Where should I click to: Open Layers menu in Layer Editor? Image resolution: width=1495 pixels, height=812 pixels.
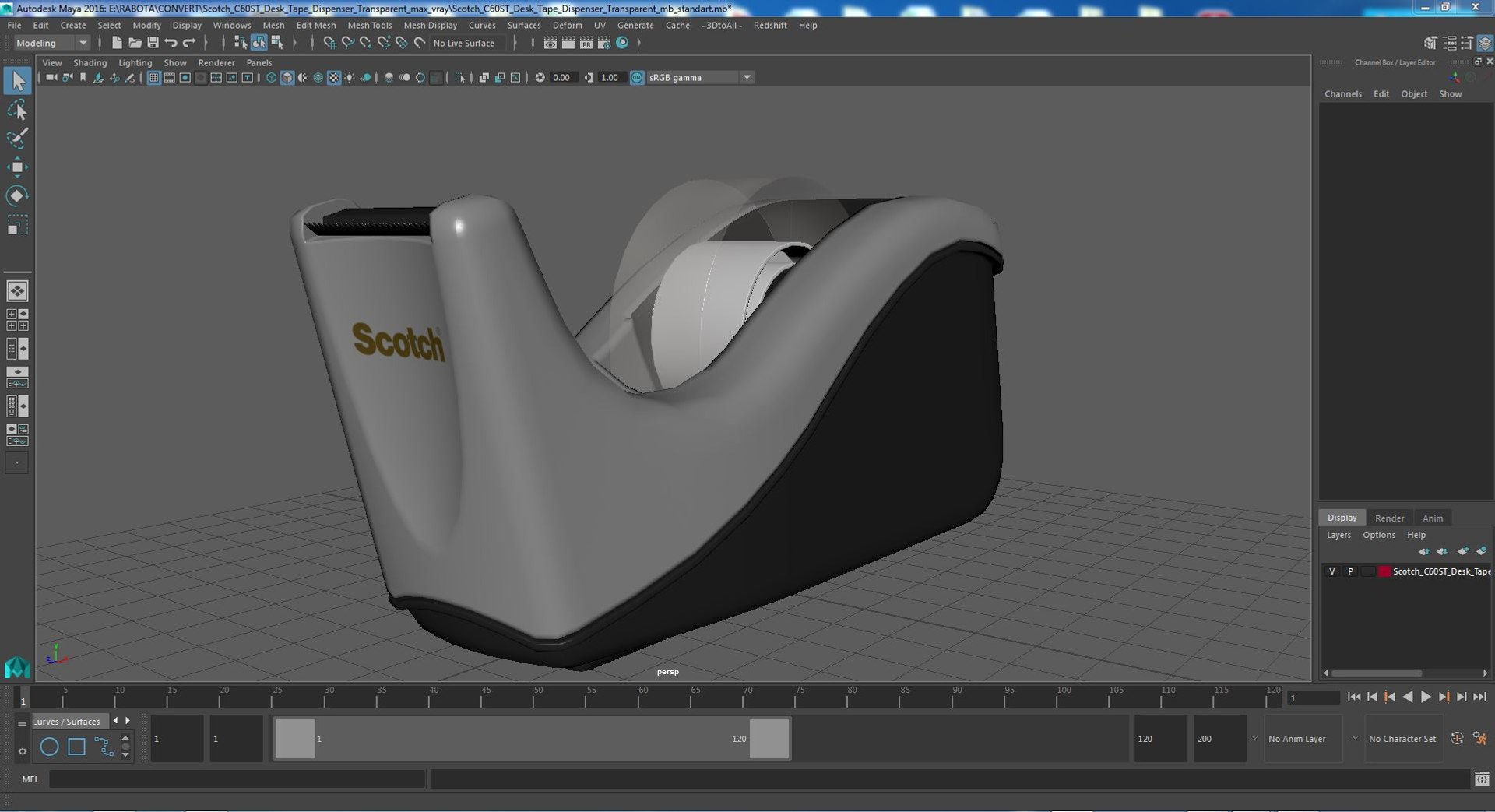(1338, 535)
